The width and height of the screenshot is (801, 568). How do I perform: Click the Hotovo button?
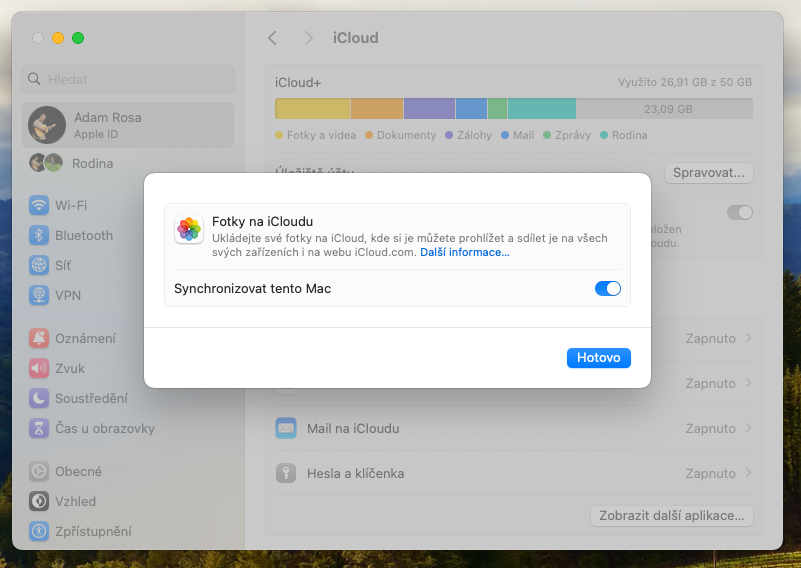pos(598,357)
